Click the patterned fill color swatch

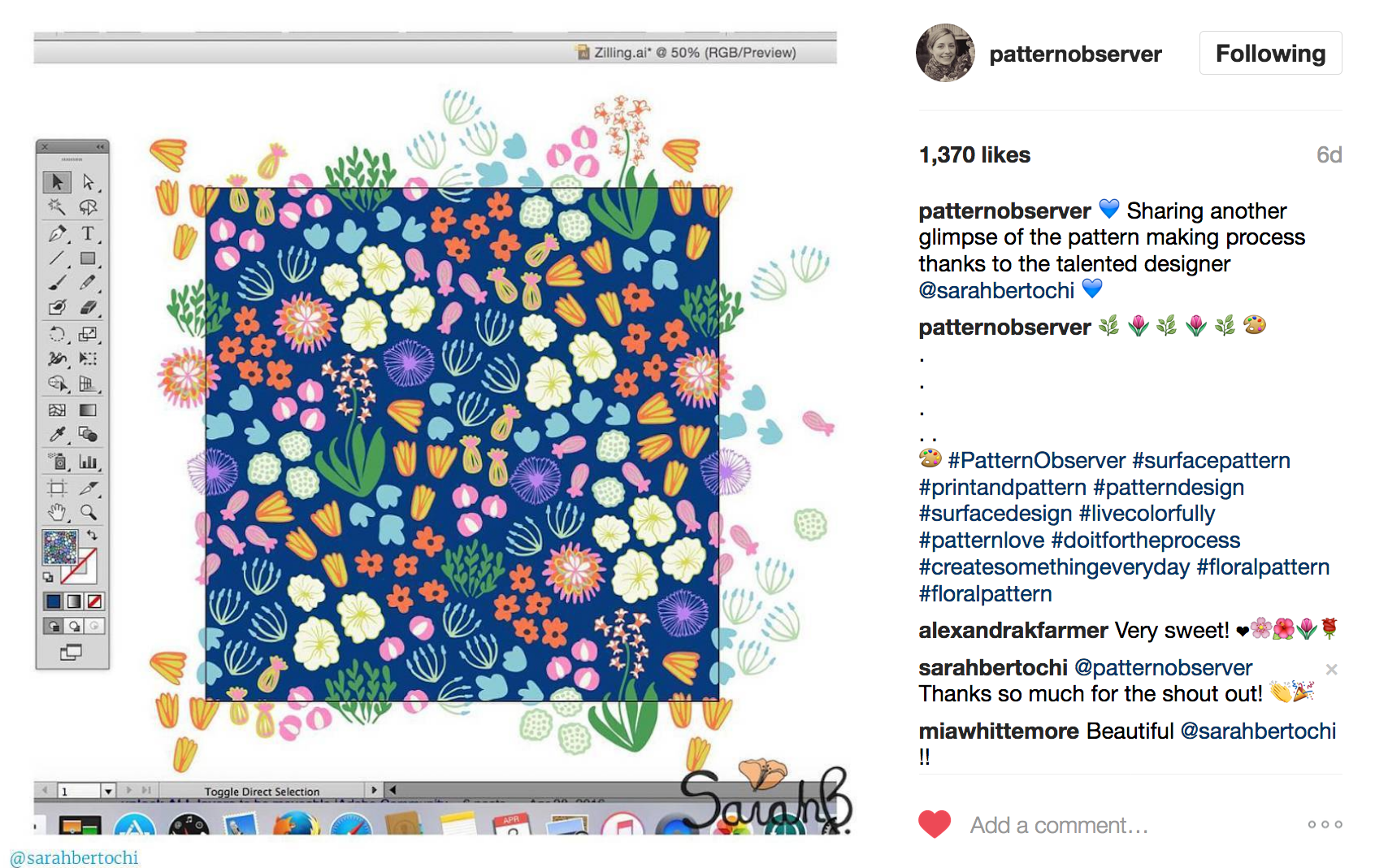coord(59,546)
